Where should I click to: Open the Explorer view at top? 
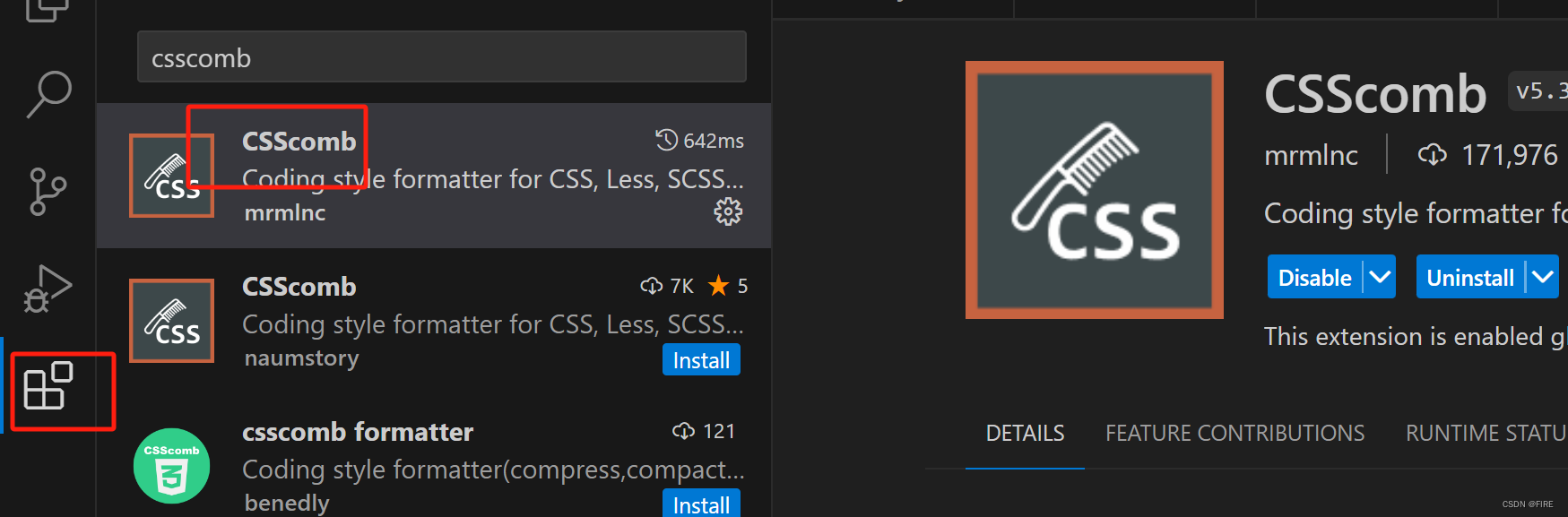point(48,9)
